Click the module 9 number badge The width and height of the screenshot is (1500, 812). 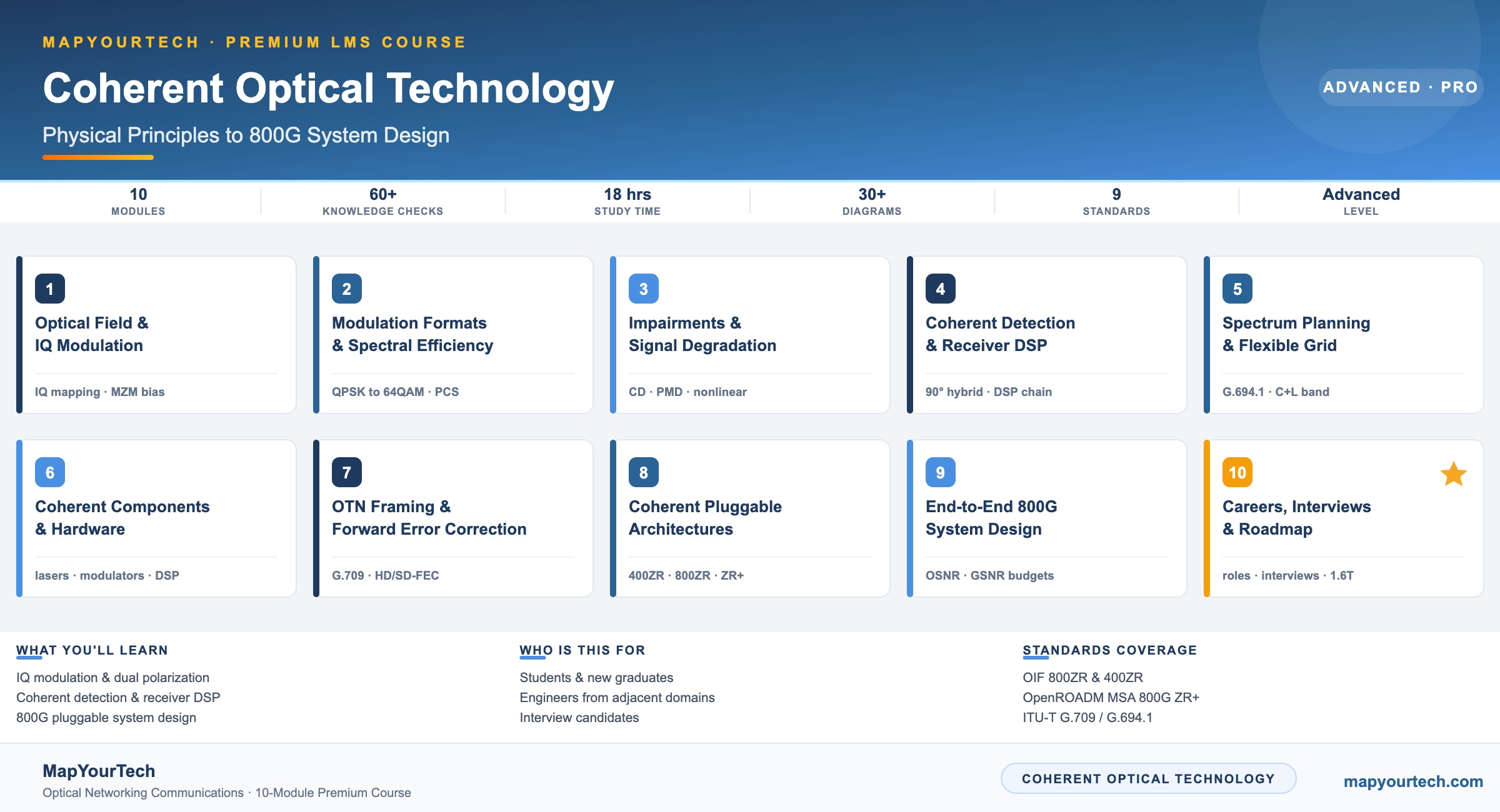pyautogui.click(x=941, y=472)
